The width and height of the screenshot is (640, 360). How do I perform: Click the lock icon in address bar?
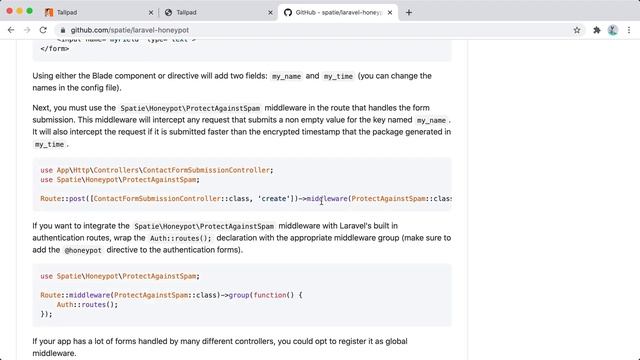(x=62, y=30)
